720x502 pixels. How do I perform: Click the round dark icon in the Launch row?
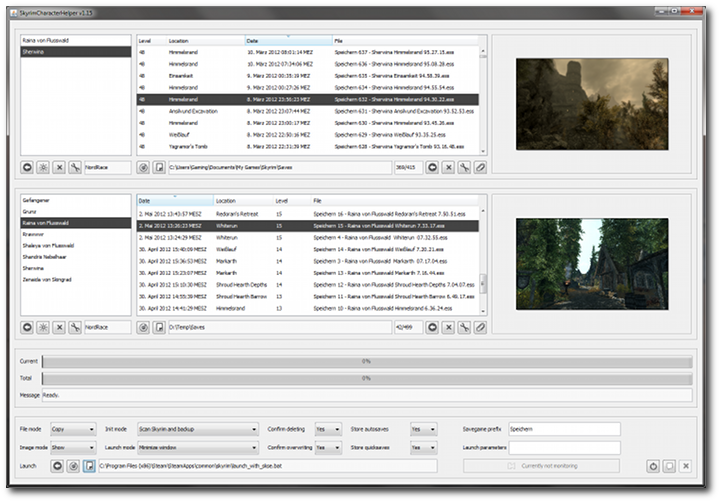click(57, 466)
